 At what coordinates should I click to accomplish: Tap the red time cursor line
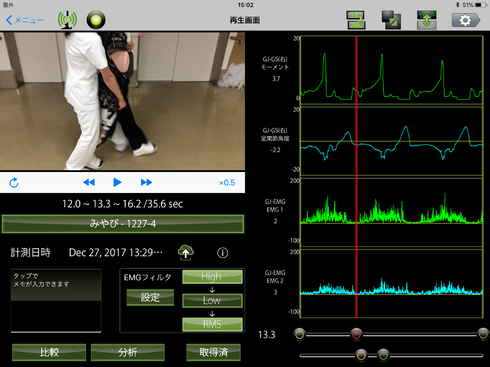click(x=356, y=177)
